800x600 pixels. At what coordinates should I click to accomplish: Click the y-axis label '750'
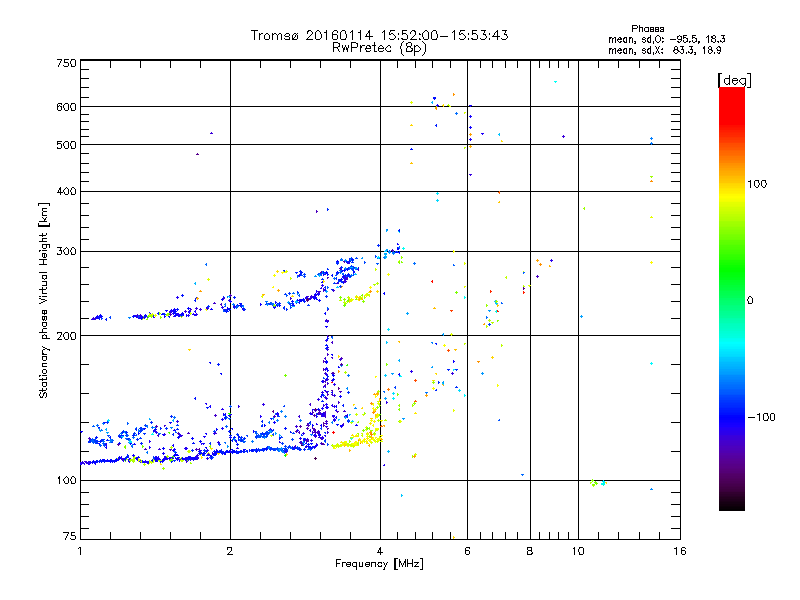(x=67, y=63)
